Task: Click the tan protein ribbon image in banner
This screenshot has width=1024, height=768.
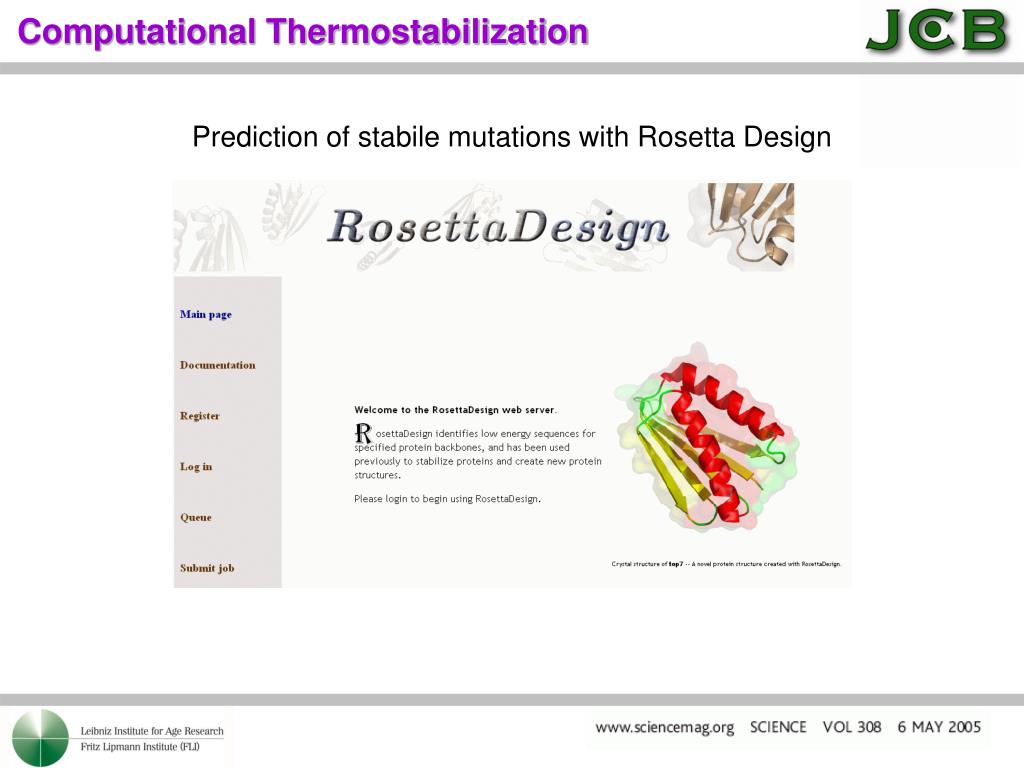Action: tap(744, 227)
